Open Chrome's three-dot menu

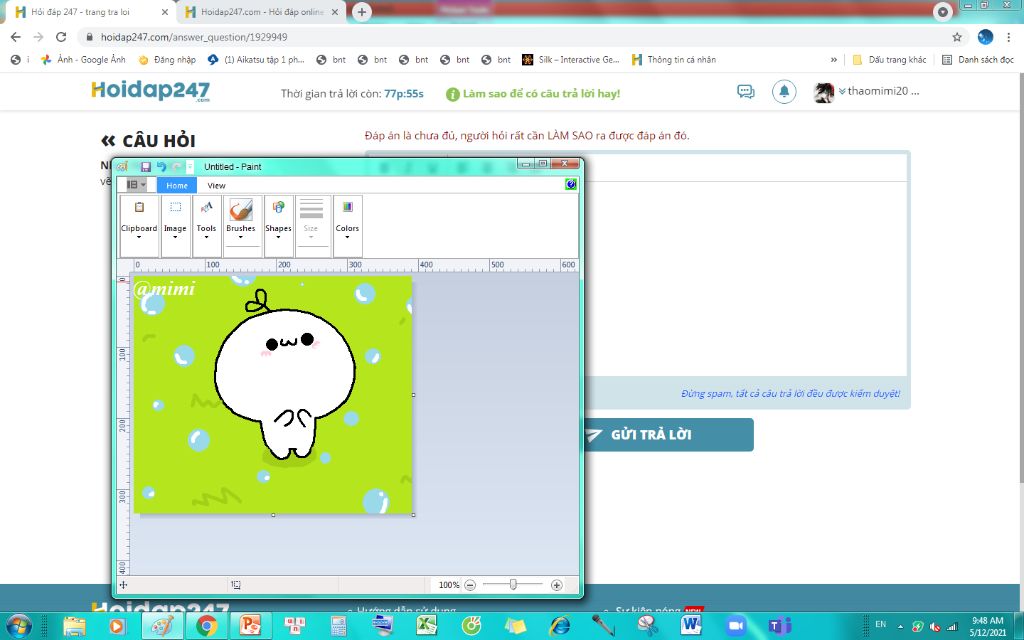pyautogui.click(x=1009, y=37)
